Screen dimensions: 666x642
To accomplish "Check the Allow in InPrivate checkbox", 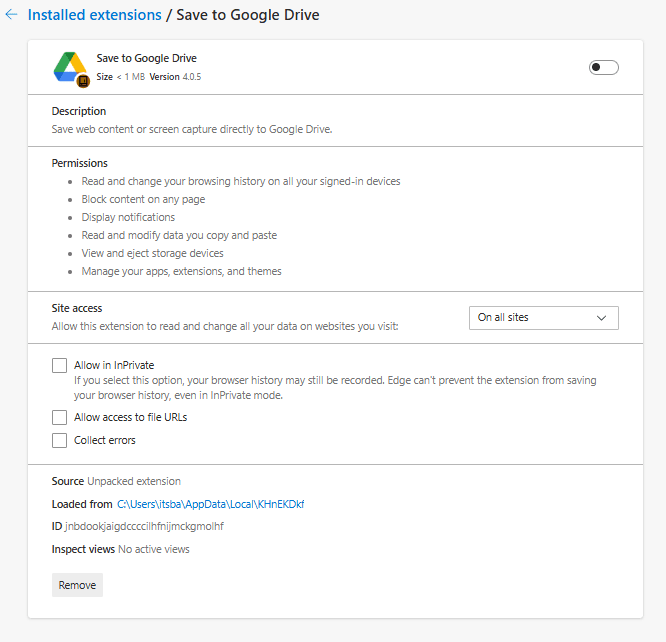I will [x=60, y=366].
